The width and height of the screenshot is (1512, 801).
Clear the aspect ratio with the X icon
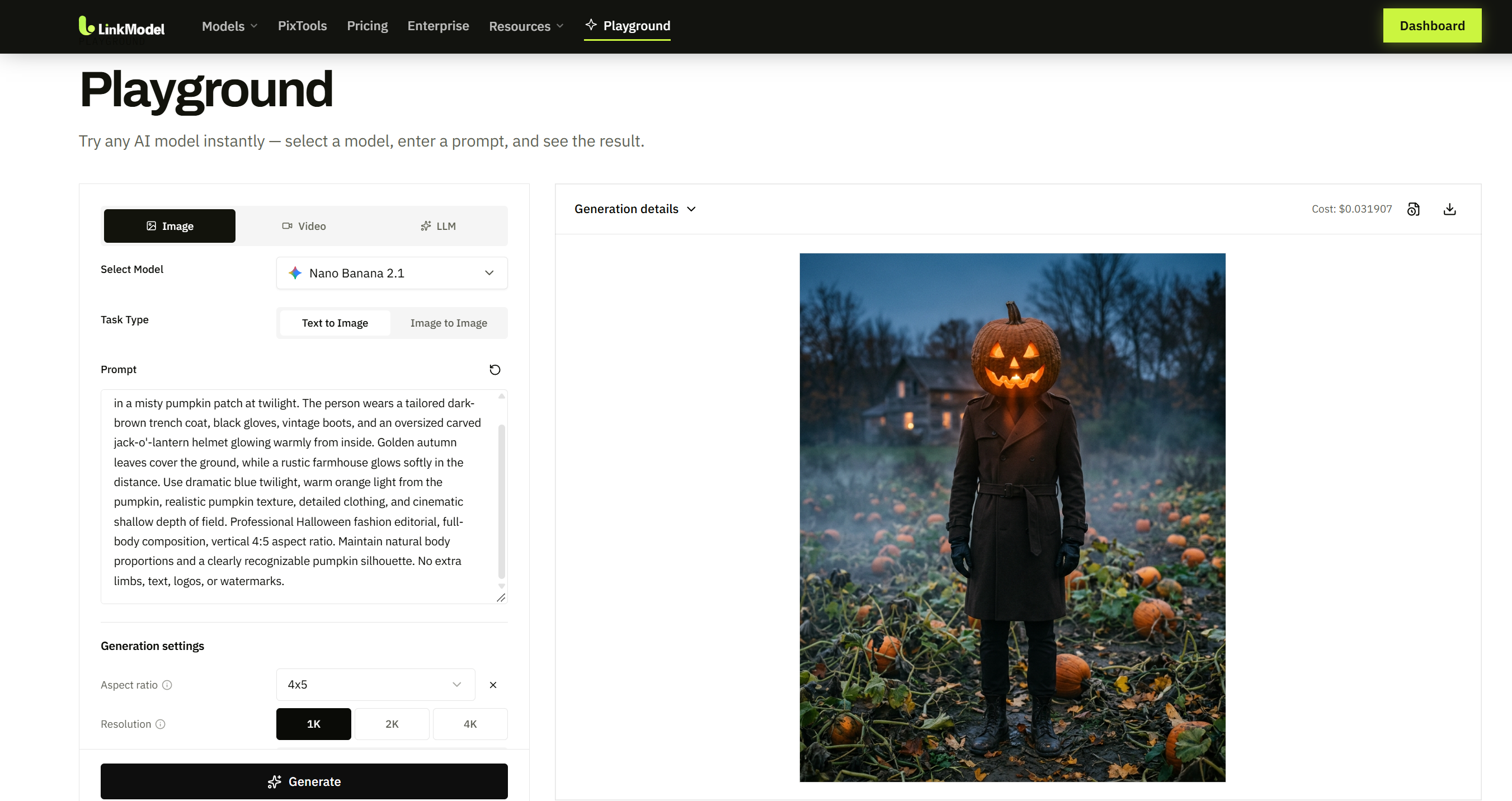tap(493, 685)
